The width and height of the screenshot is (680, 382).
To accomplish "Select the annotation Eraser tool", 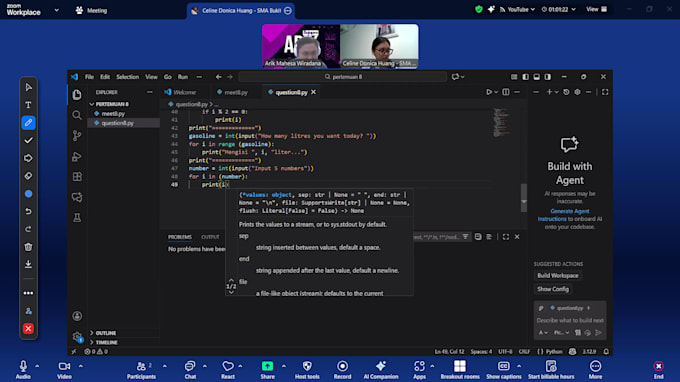I will point(28,176).
